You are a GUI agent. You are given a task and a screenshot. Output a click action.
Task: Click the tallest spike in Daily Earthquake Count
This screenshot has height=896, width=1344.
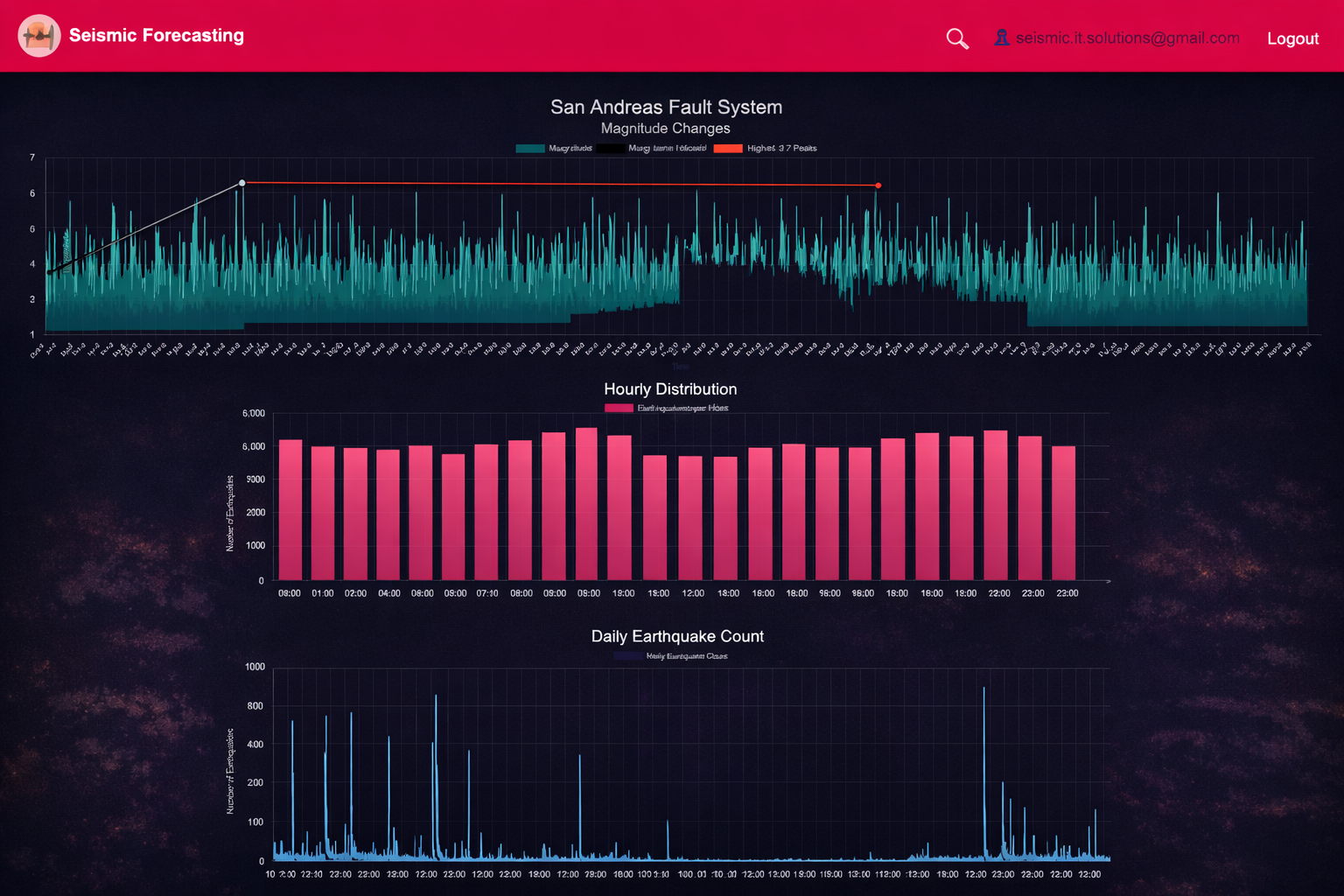click(x=983, y=770)
